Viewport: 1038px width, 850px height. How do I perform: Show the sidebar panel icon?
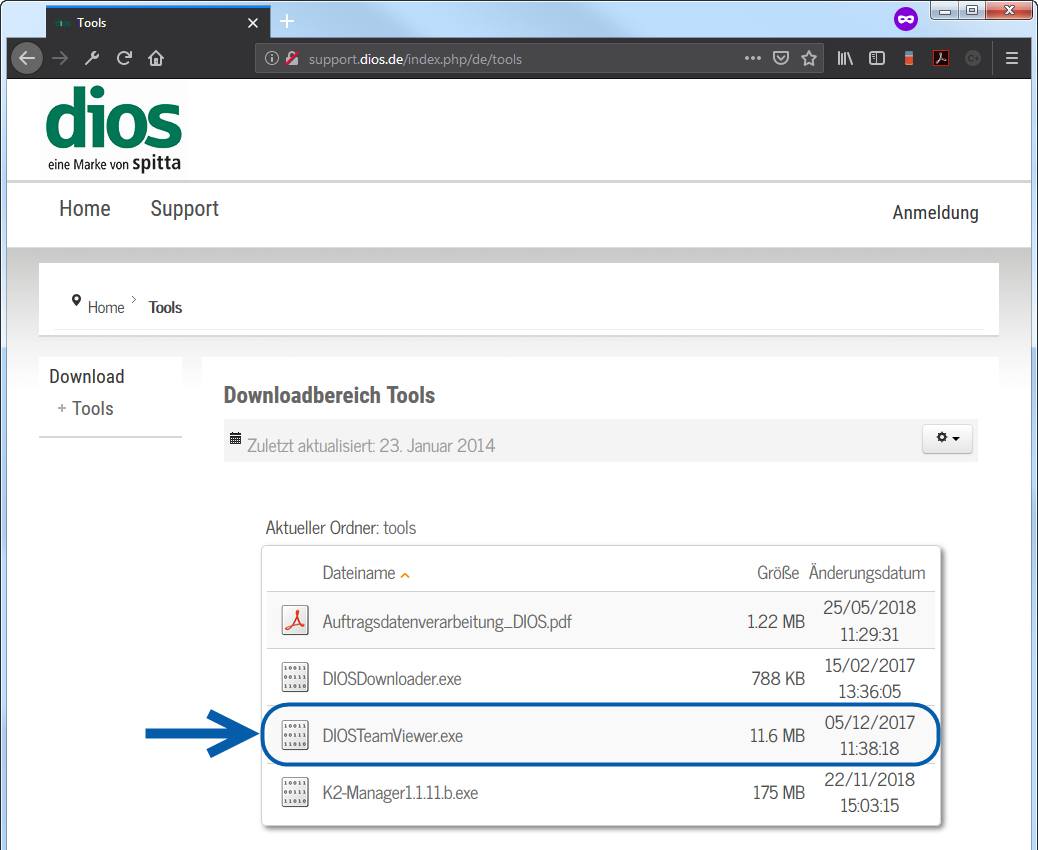877,59
